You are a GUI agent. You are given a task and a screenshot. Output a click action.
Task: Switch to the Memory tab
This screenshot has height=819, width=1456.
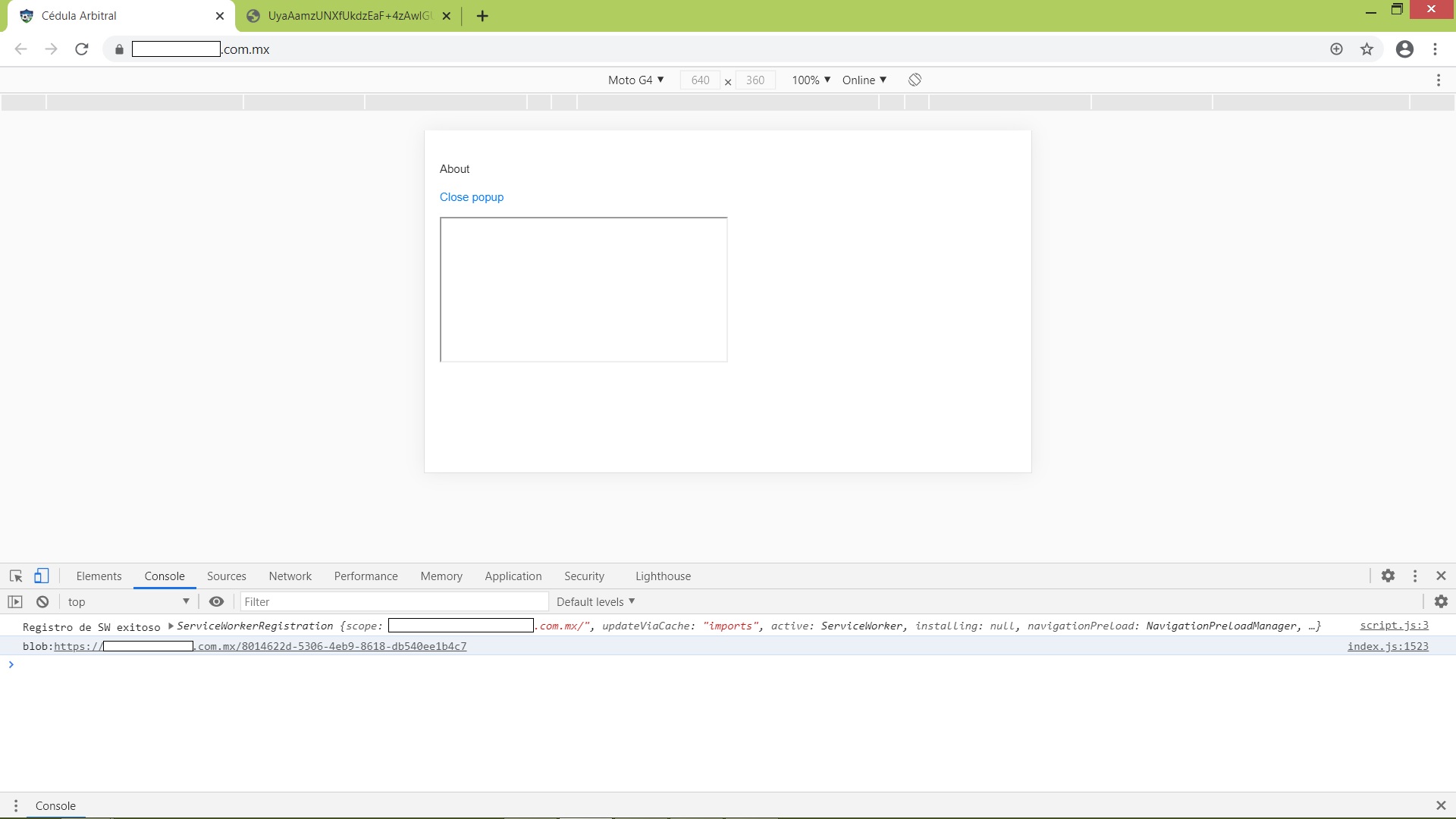coord(441,576)
